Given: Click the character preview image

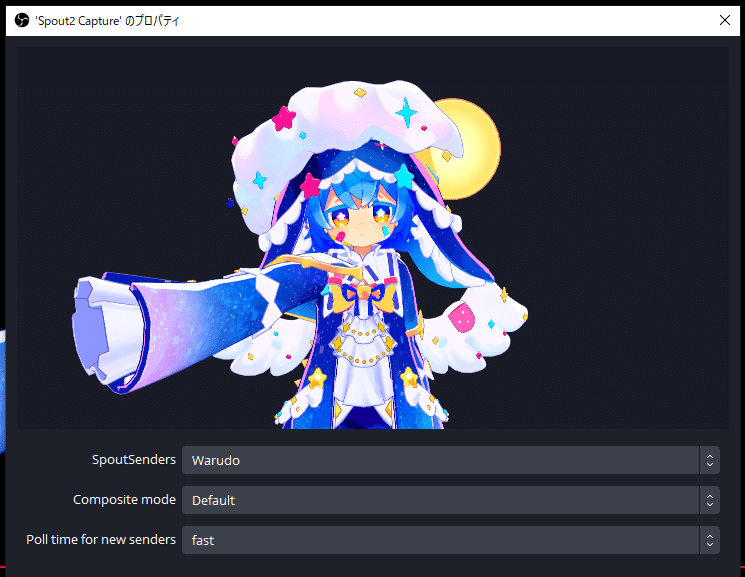Looking at the screenshot, I should click(x=372, y=238).
